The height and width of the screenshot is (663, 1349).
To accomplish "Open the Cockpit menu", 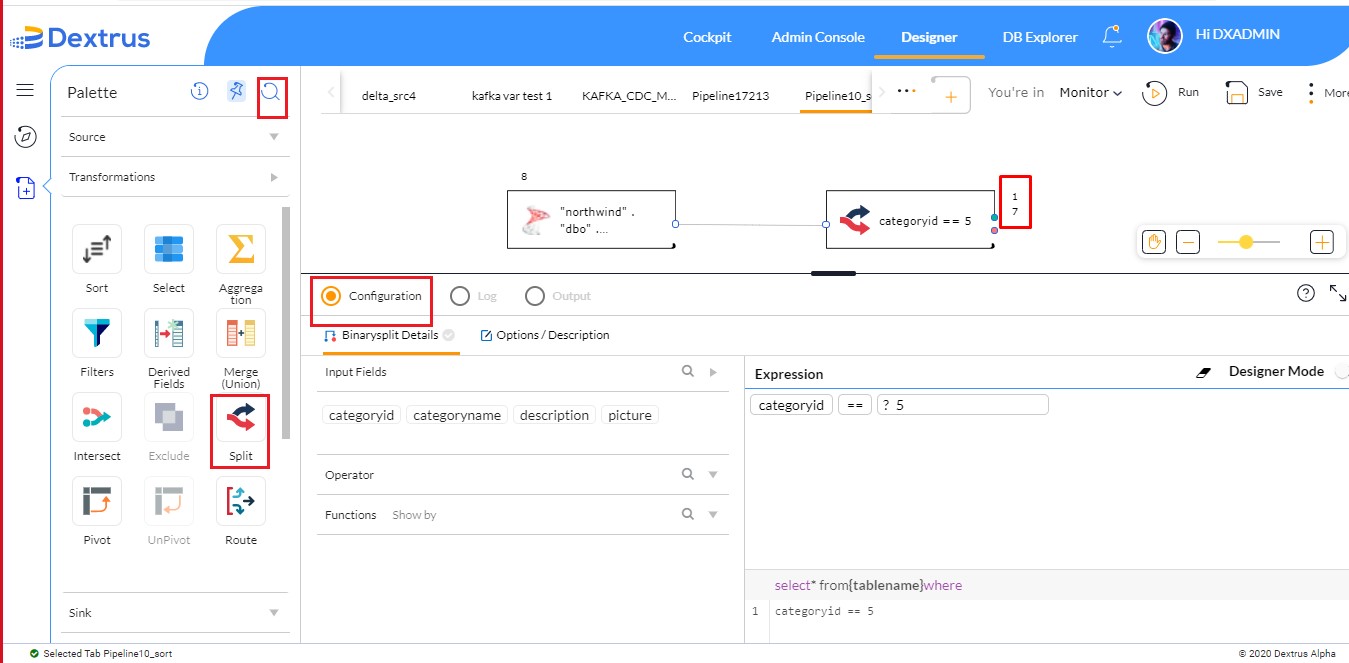I will click(x=707, y=37).
